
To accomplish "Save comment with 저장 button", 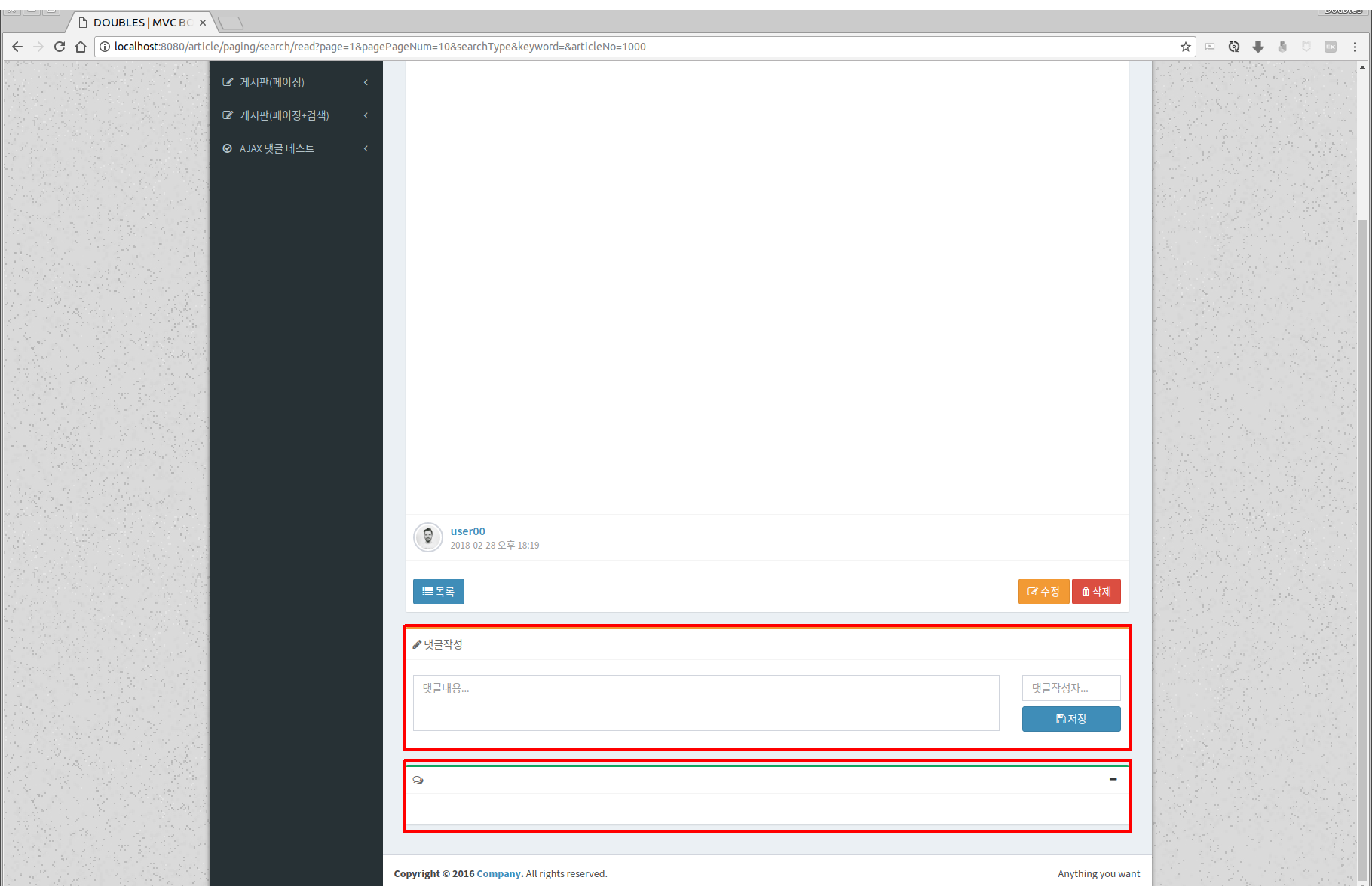I will click(x=1071, y=719).
